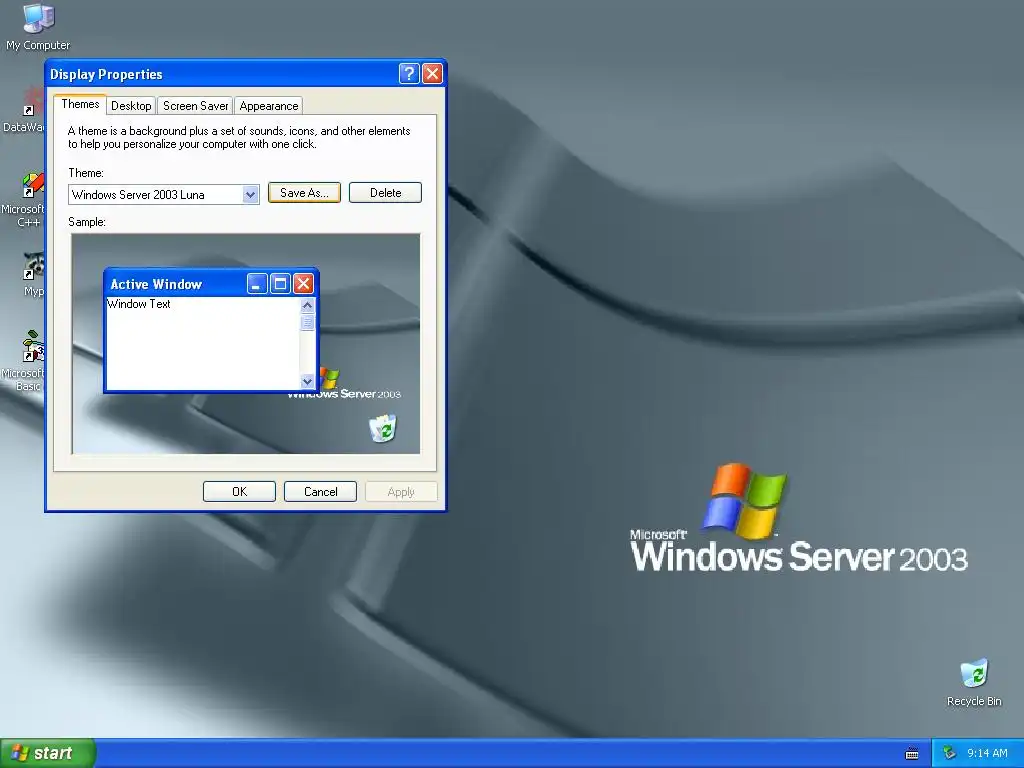
Task: Click the 9:14 AM clock
Action: [987, 753]
